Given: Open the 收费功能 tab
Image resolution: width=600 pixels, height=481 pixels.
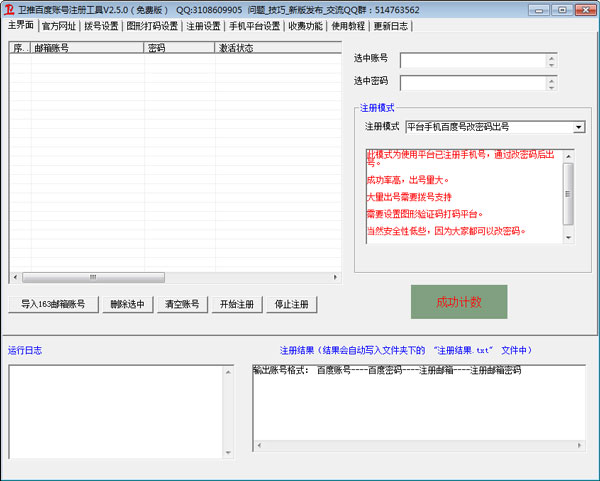Looking at the screenshot, I should [x=305, y=26].
